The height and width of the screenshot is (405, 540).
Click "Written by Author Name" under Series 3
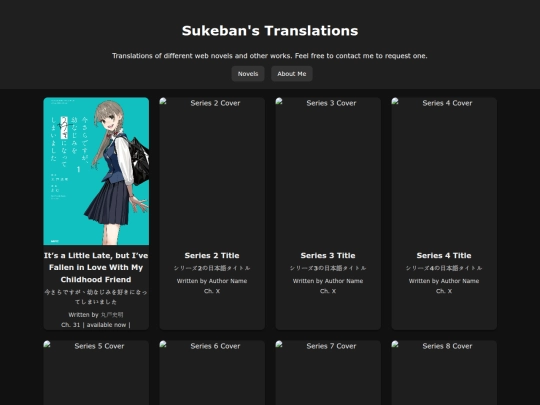(328, 281)
